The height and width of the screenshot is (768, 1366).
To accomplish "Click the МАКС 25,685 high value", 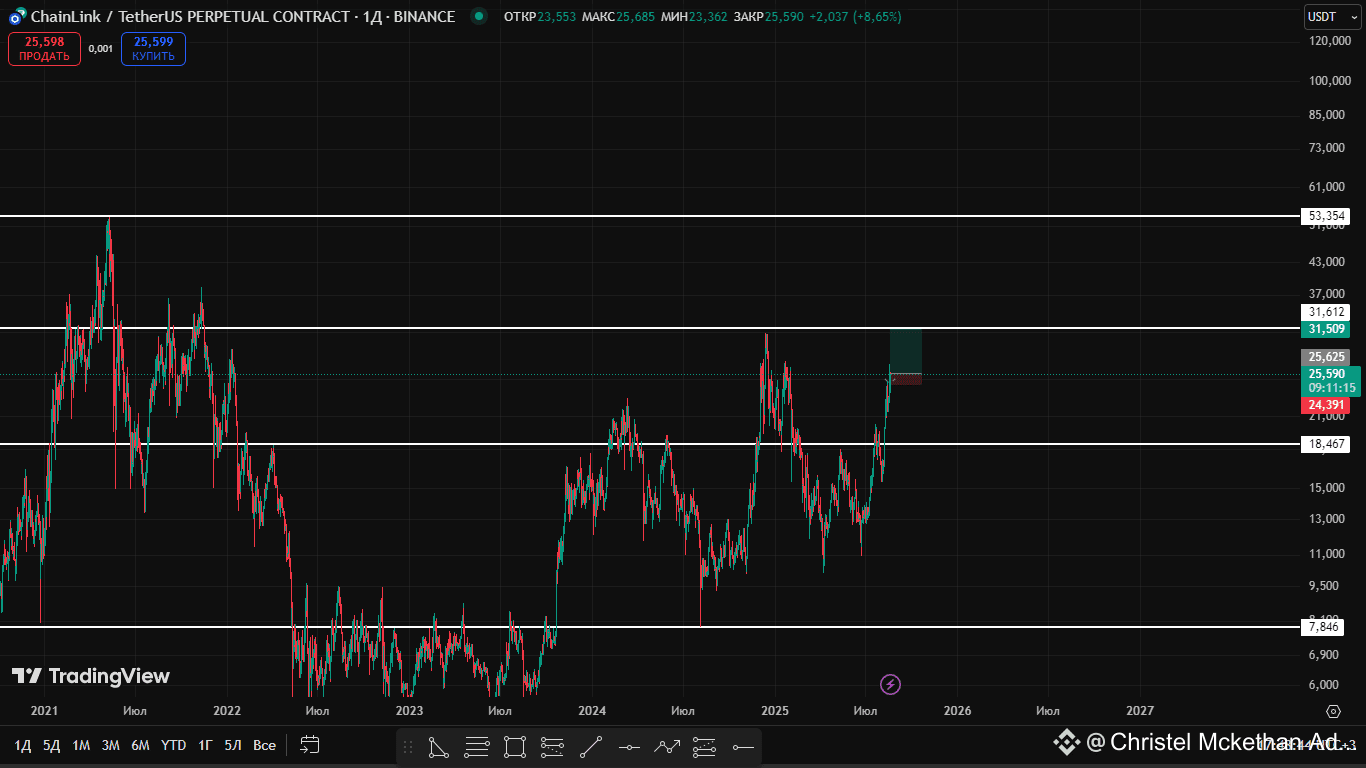I will point(618,17).
